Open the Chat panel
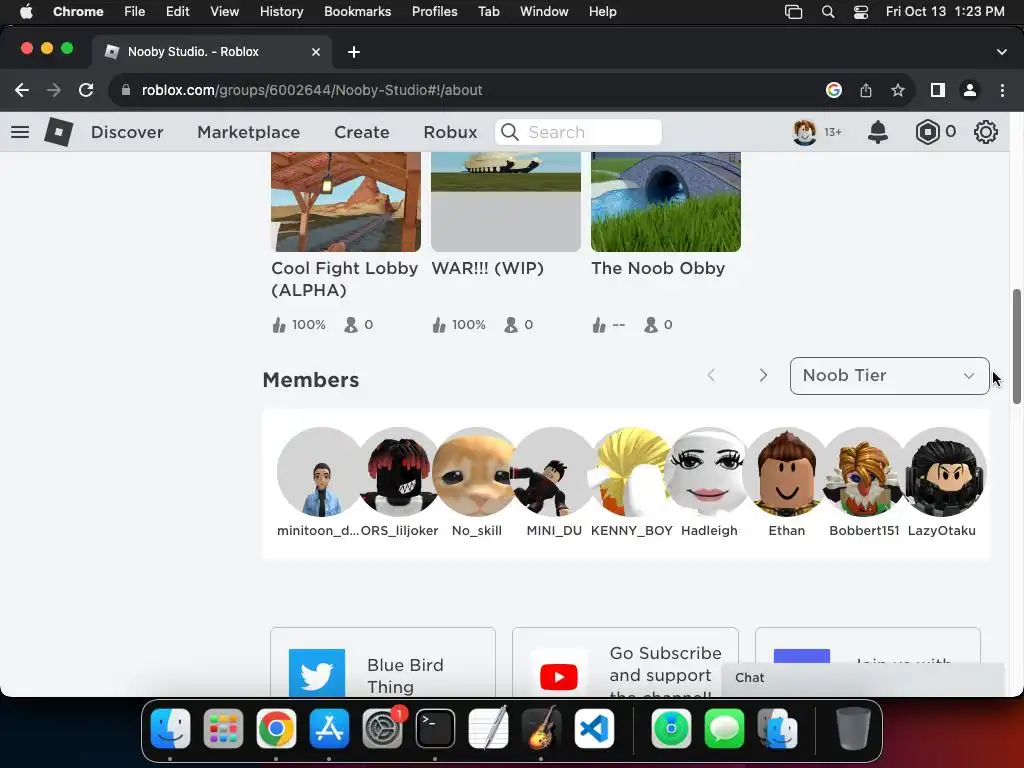 [x=862, y=678]
